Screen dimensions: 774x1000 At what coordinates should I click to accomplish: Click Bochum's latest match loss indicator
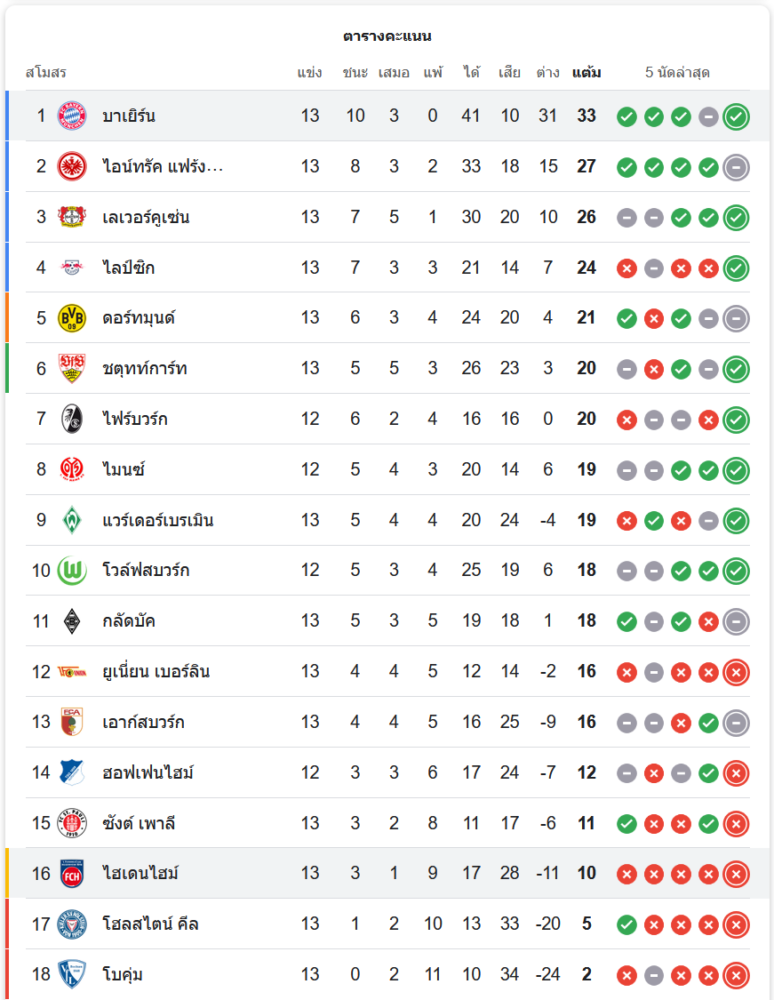coord(736,974)
